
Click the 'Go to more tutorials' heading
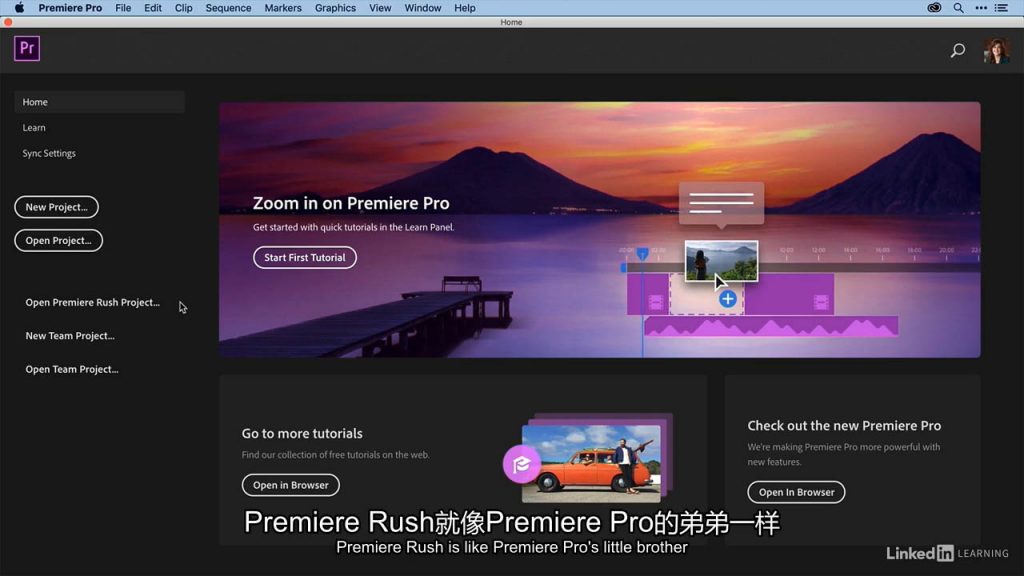(x=302, y=433)
